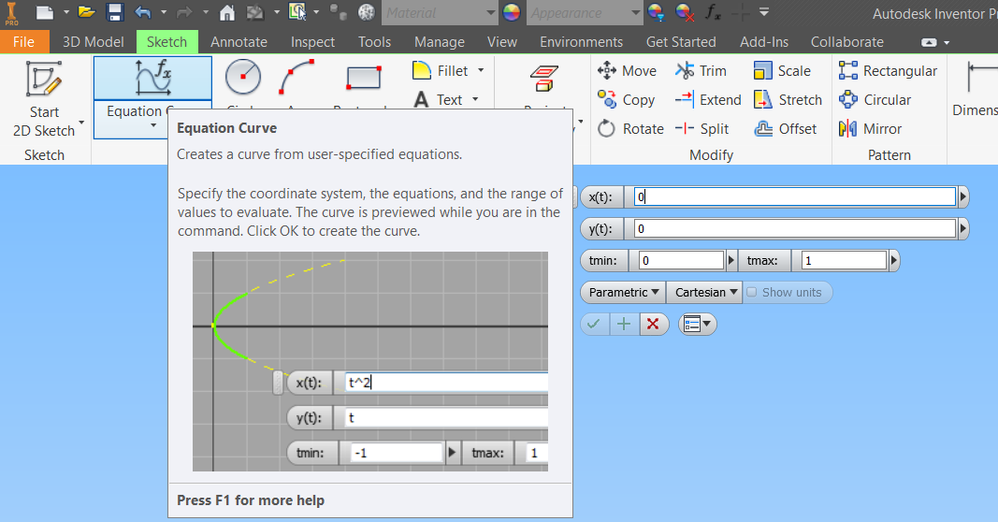
Task: Select the Mirror tool
Action: click(x=870, y=129)
